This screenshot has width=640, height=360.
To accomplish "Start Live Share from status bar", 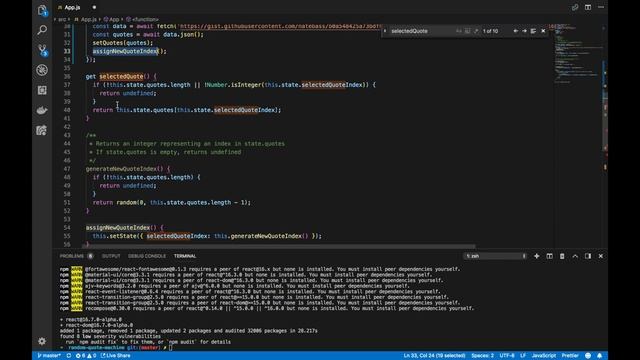I will tap(116, 356).
